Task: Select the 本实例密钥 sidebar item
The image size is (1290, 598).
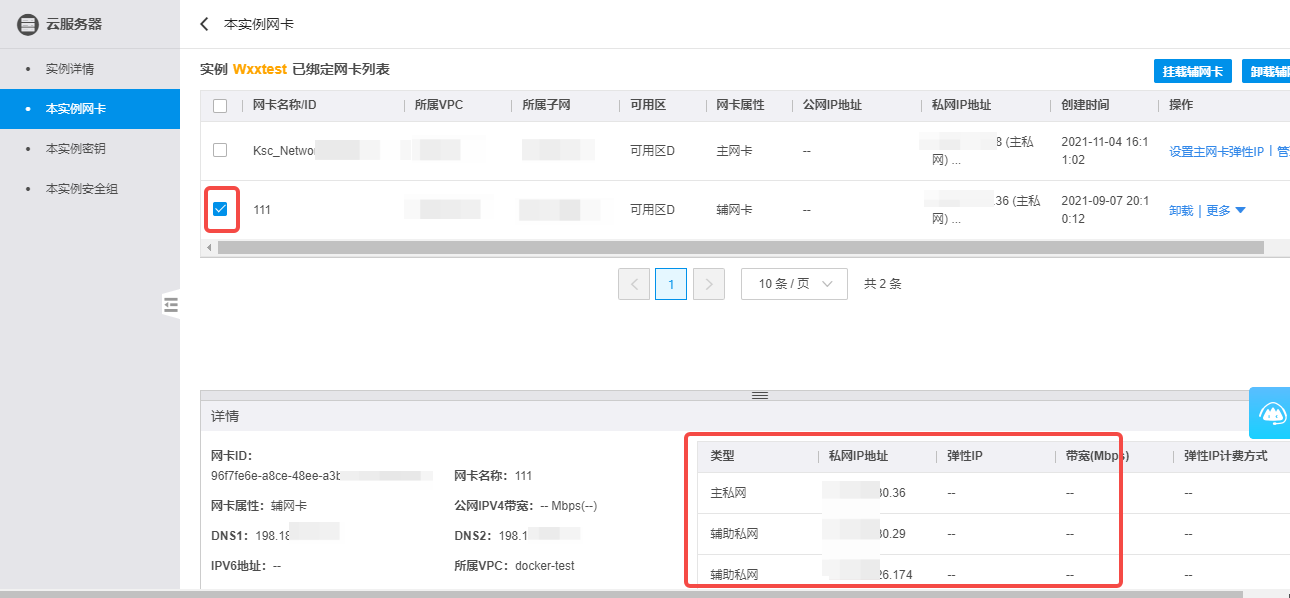Action: 76,149
